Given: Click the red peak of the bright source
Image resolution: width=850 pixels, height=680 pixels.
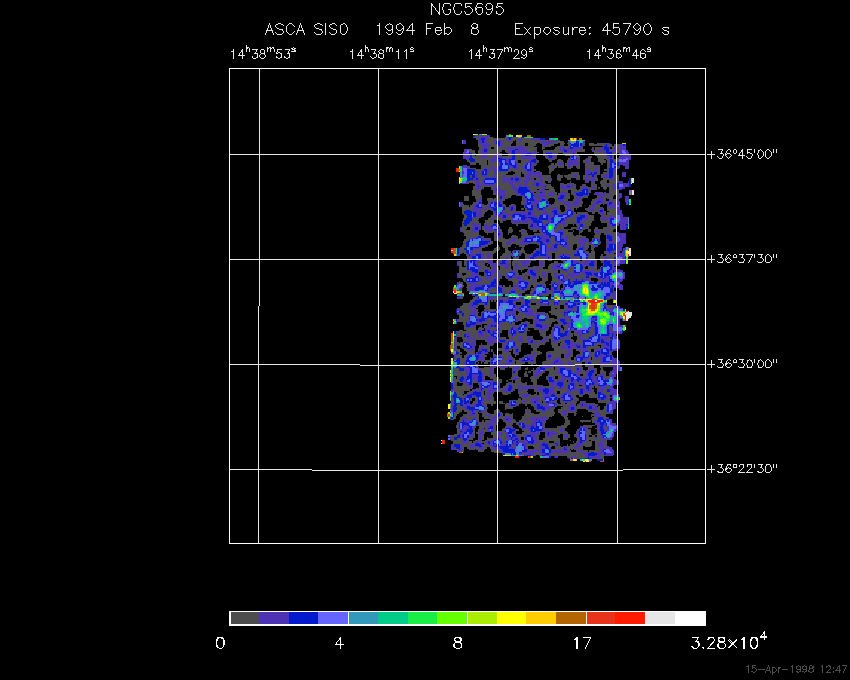Looking at the screenshot, I should tap(593, 306).
